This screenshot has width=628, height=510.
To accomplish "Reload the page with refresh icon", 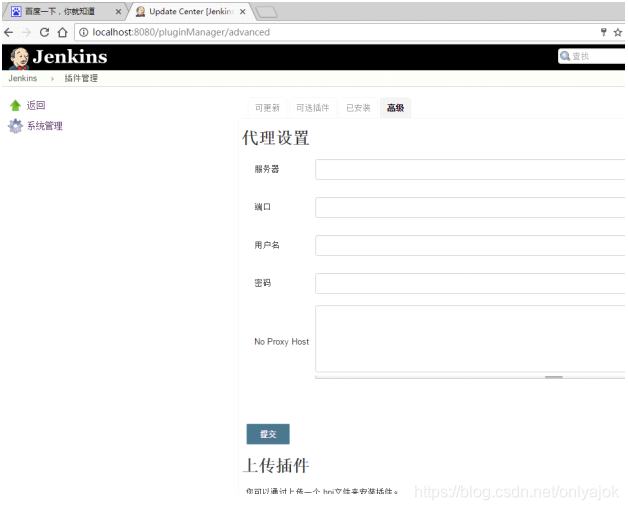I will click(x=44, y=32).
